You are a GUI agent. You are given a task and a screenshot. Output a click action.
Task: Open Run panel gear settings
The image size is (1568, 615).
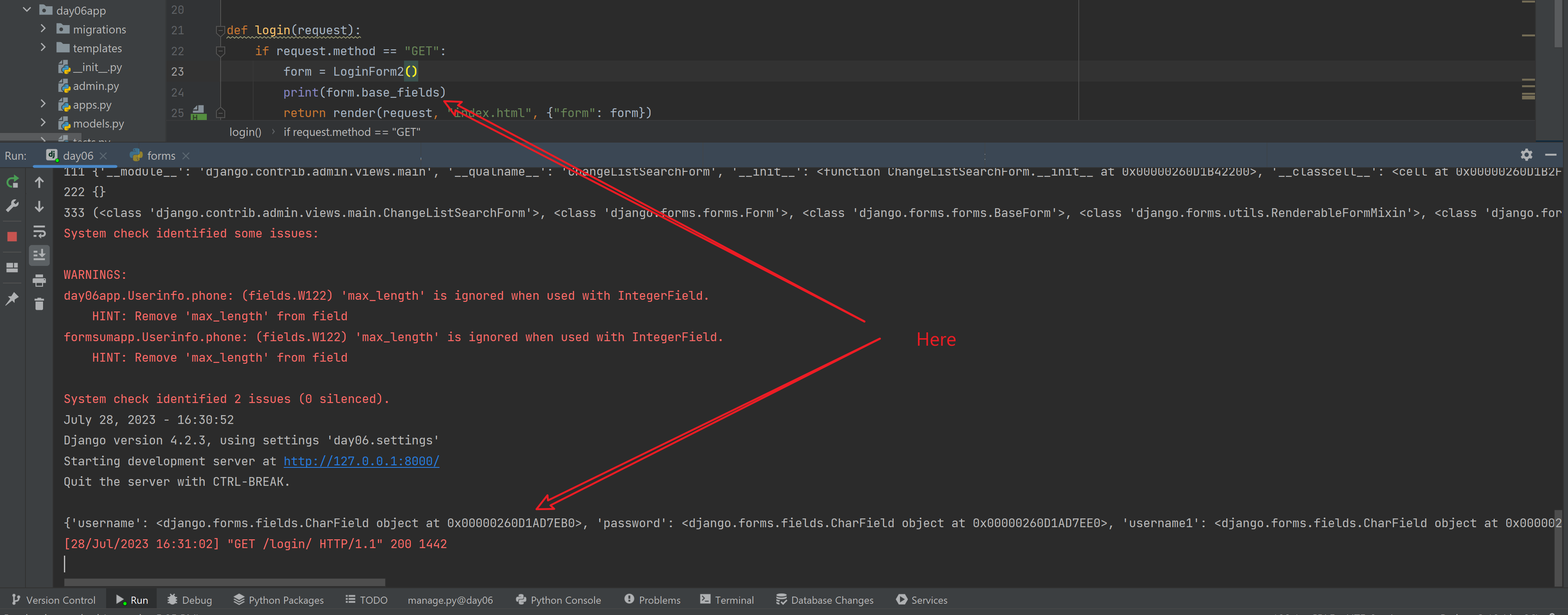pos(1526,155)
